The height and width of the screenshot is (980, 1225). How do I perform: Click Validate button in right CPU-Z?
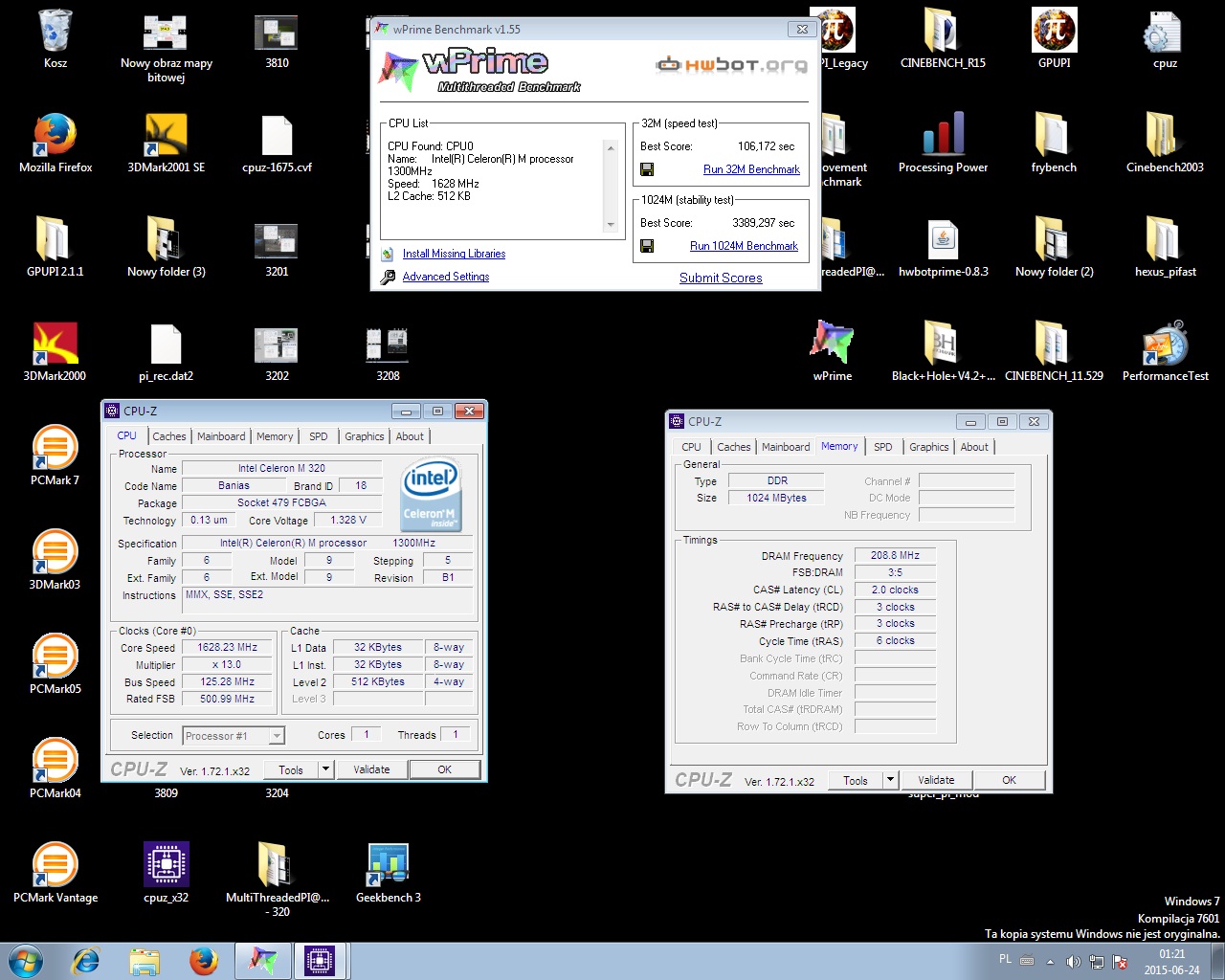coord(936,780)
